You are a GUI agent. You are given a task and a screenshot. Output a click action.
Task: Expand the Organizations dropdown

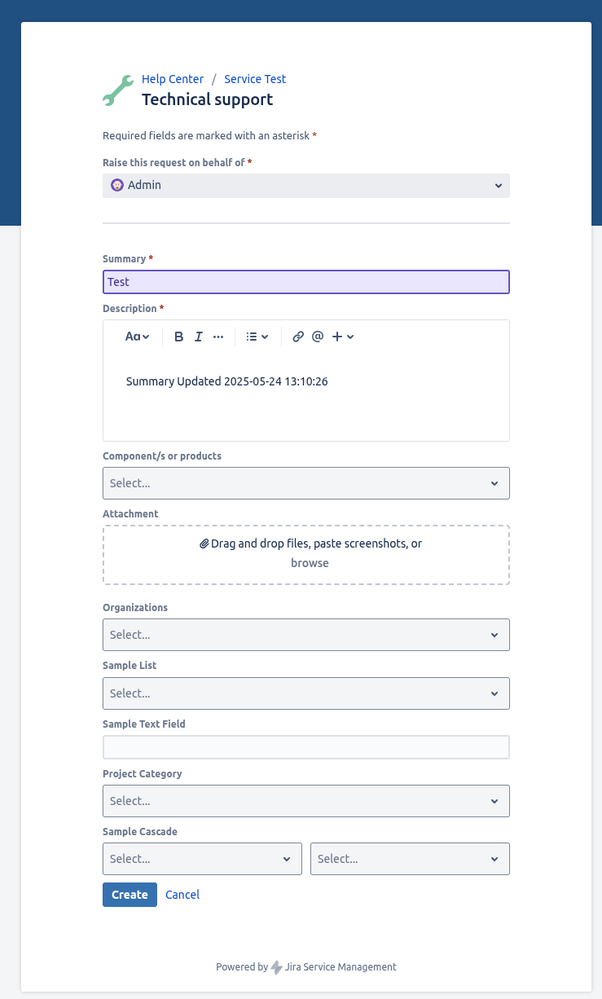coord(306,635)
